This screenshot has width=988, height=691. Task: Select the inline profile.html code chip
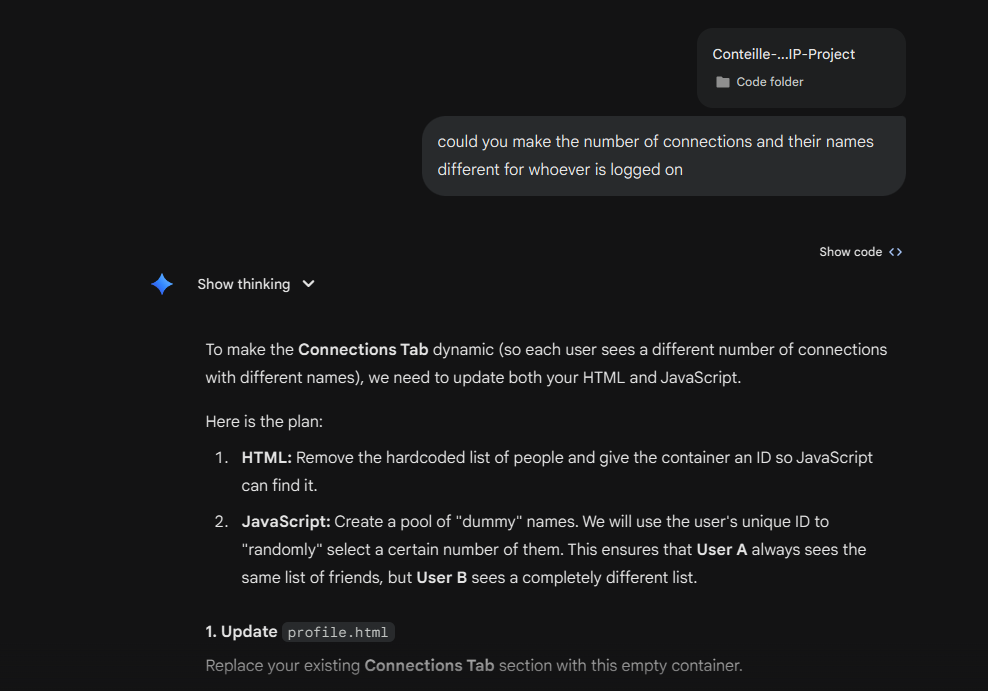[338, 632]
